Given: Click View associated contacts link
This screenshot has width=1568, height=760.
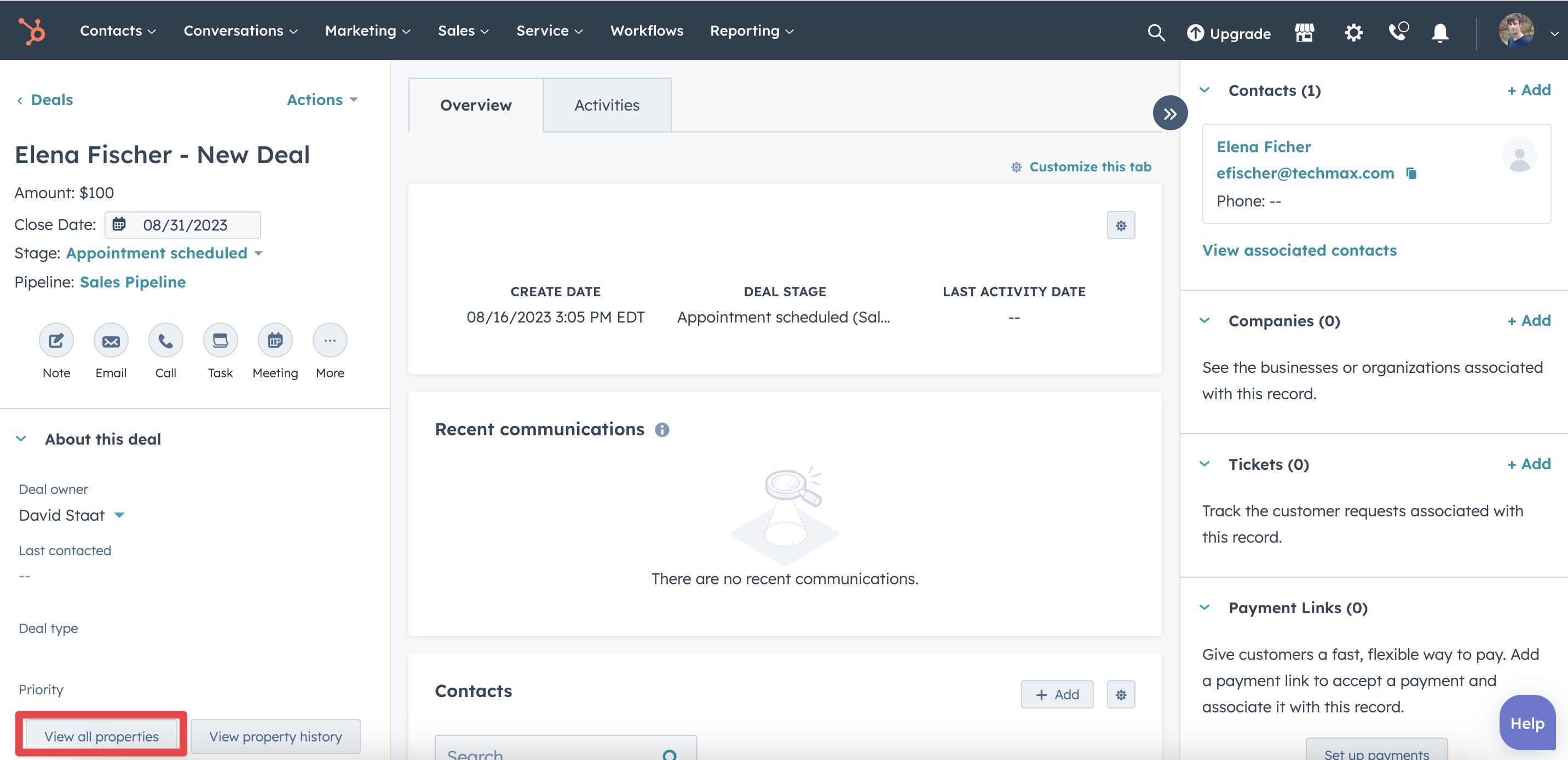Looking at the screenshot, I should (1299, 250).
